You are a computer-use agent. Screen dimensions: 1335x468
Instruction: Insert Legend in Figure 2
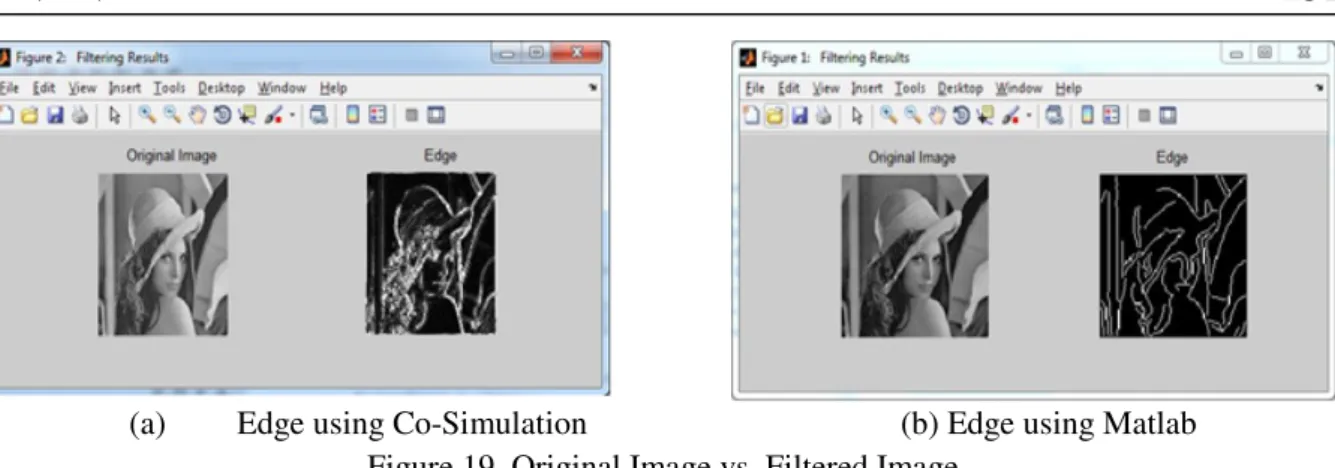click(378, 115)
